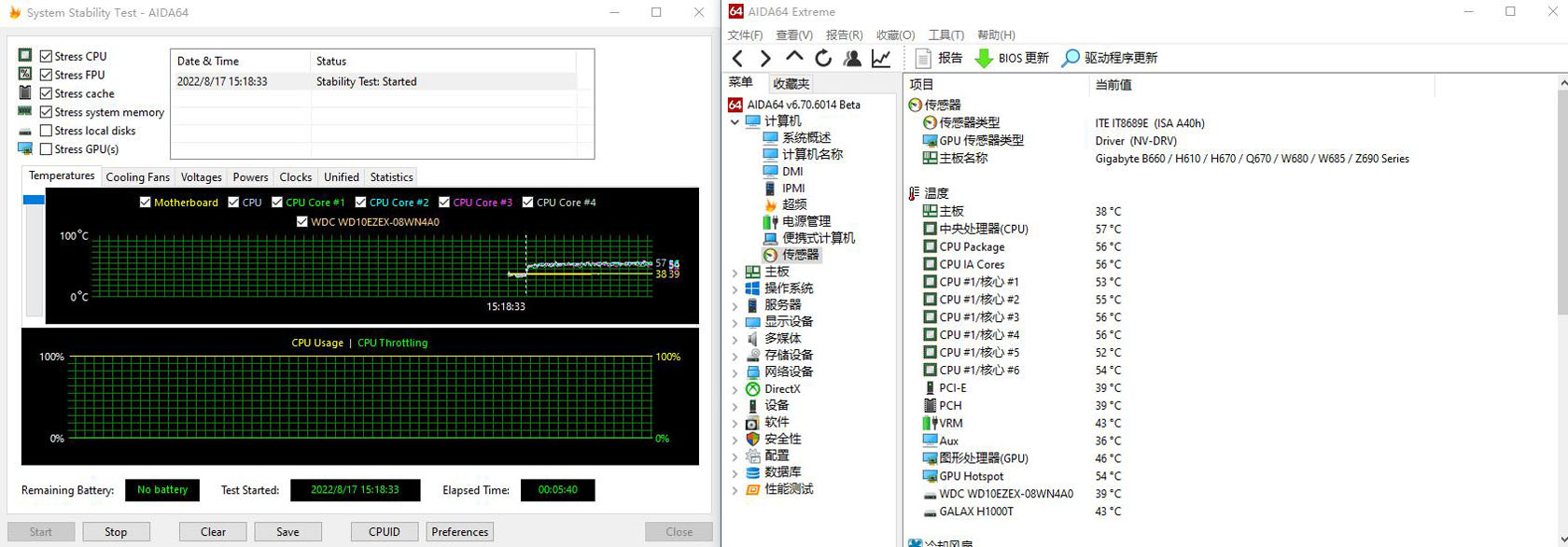Image resolution: width=1568 pixels, height=547 pixels.
Task: Go back with the AIDA64 Extreme back arrow
Action: 737,58
